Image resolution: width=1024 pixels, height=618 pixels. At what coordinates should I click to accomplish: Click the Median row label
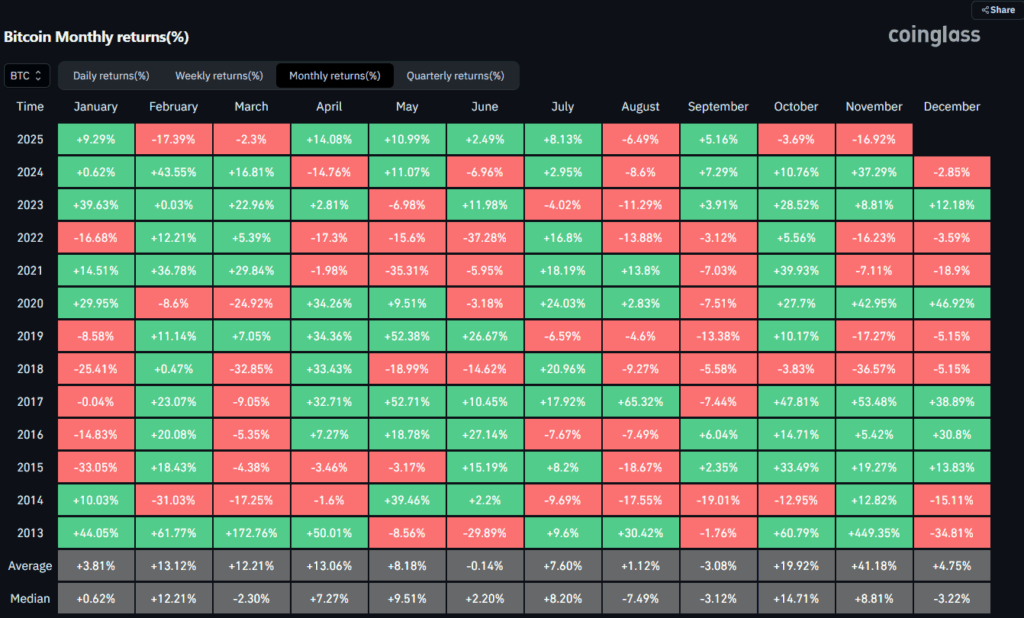[30, 599]
